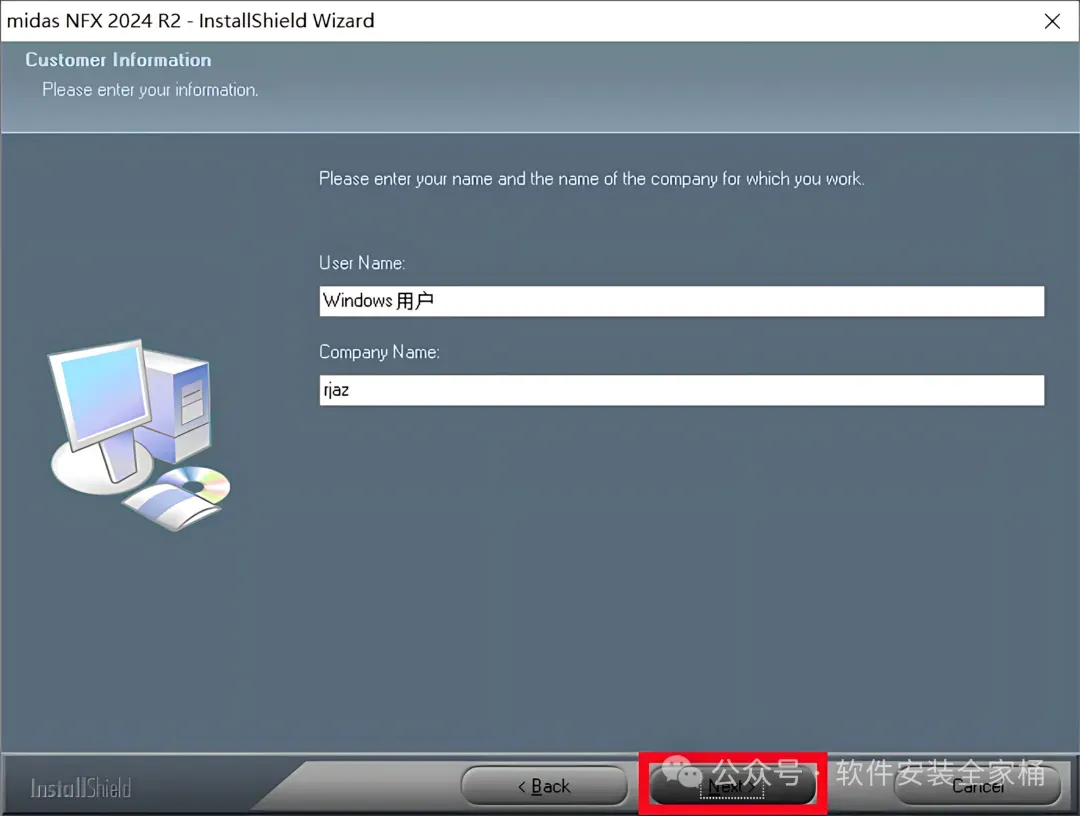1080x816 pixels.
Task: Click the 'Company Name:' label
Action: point(379,352)
